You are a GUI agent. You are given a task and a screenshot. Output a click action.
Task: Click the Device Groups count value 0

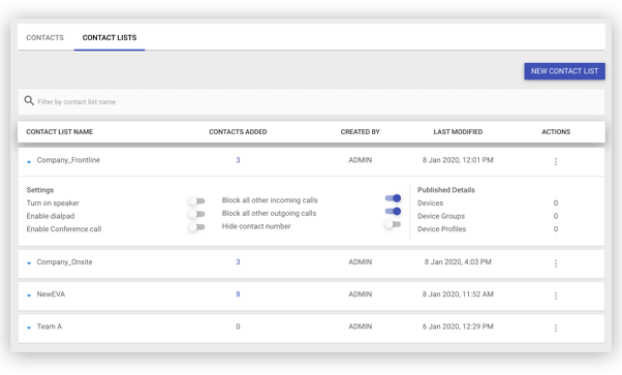[555, 216]
